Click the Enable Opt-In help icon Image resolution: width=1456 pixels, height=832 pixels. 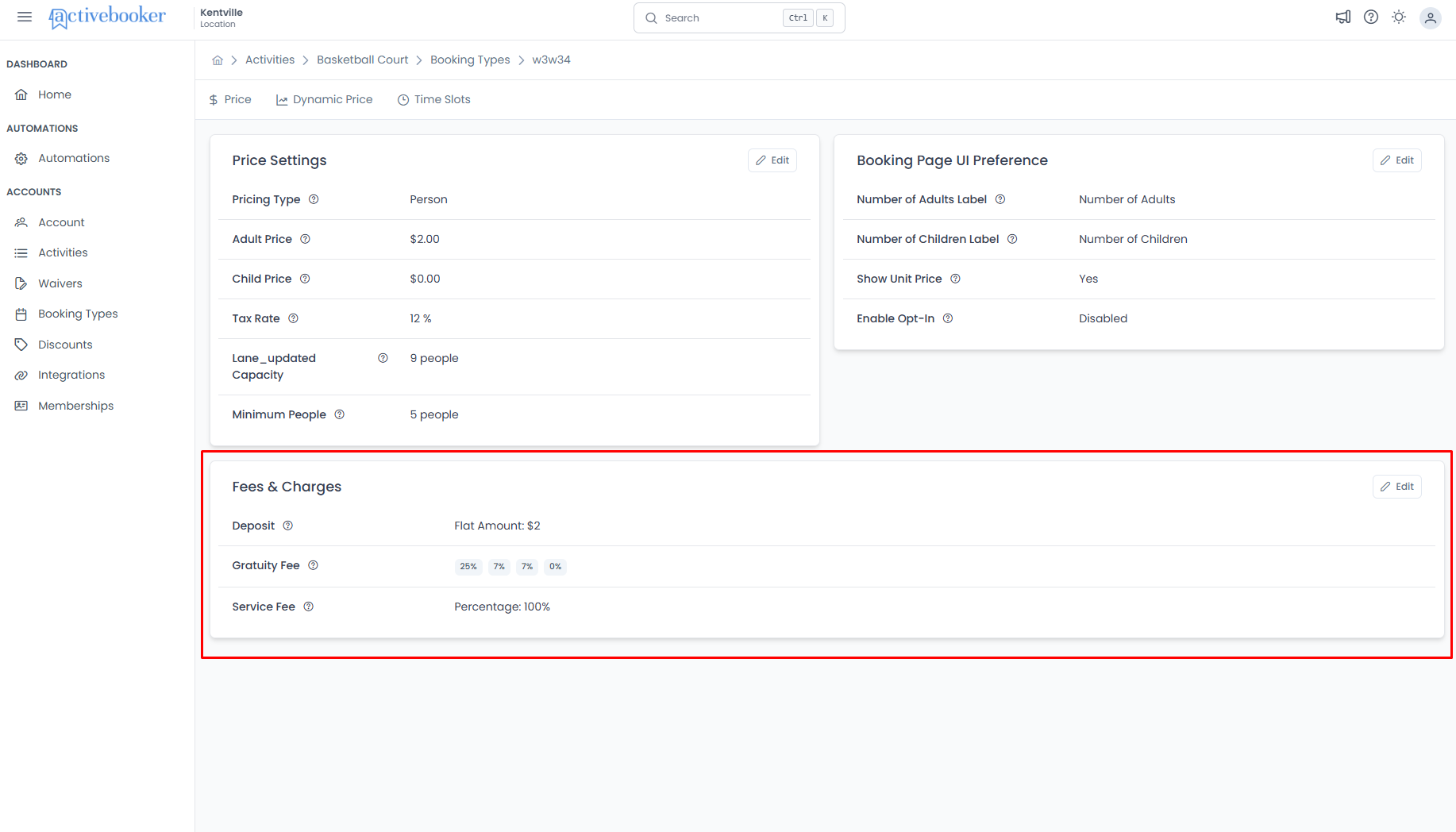pos(948,318)
